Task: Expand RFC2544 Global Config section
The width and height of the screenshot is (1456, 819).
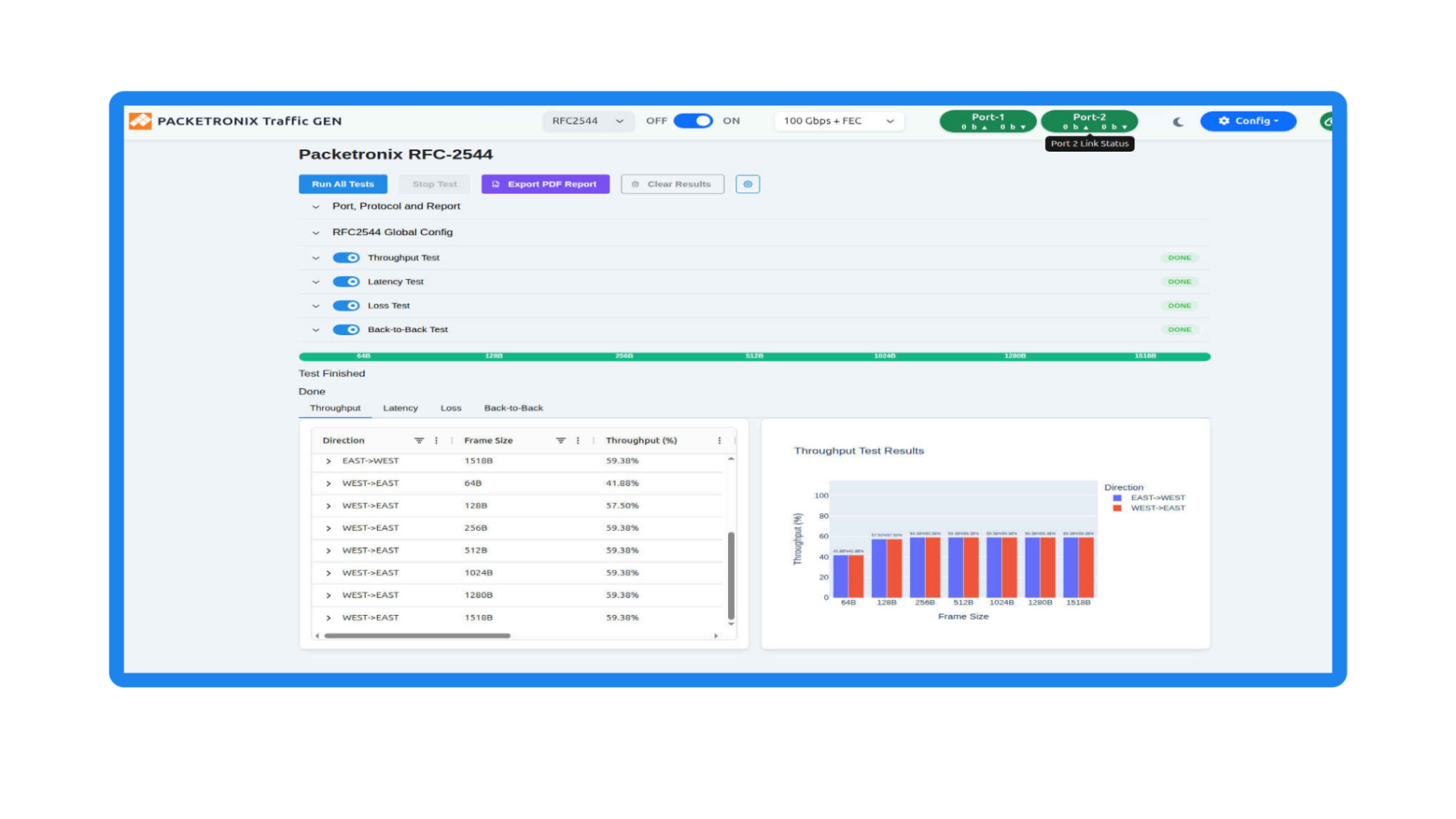Action: [315, 233]
